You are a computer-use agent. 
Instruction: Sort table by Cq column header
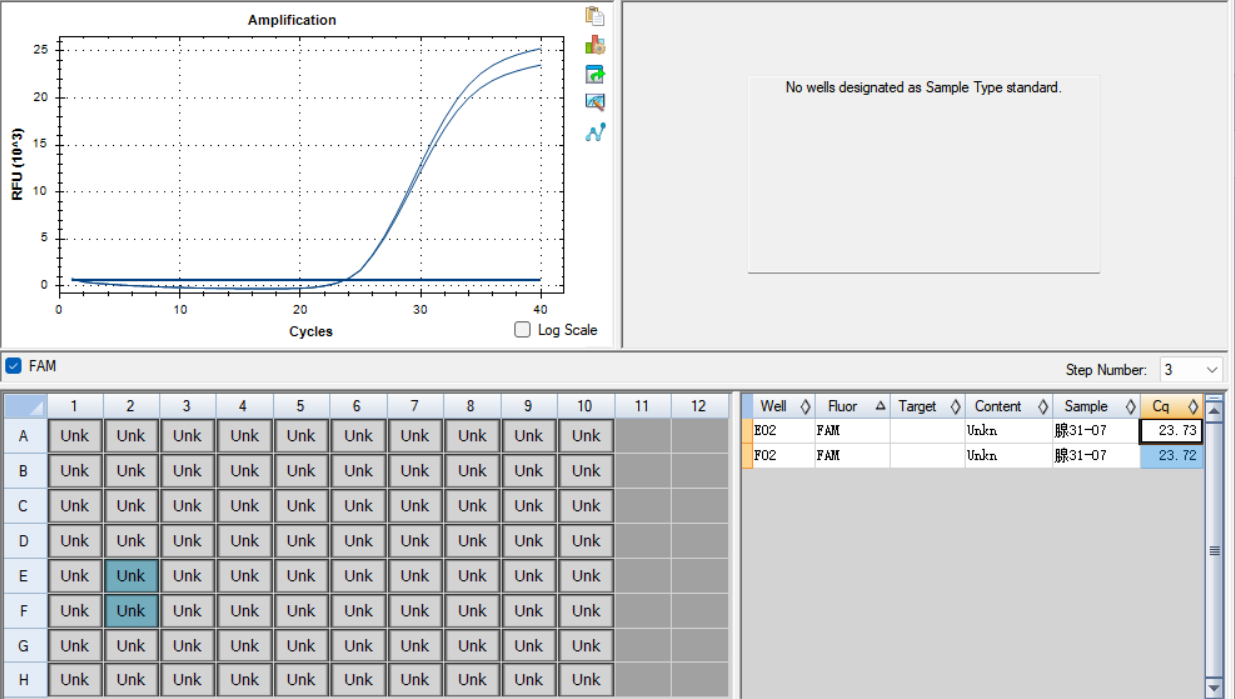(x=1172, y=406)
